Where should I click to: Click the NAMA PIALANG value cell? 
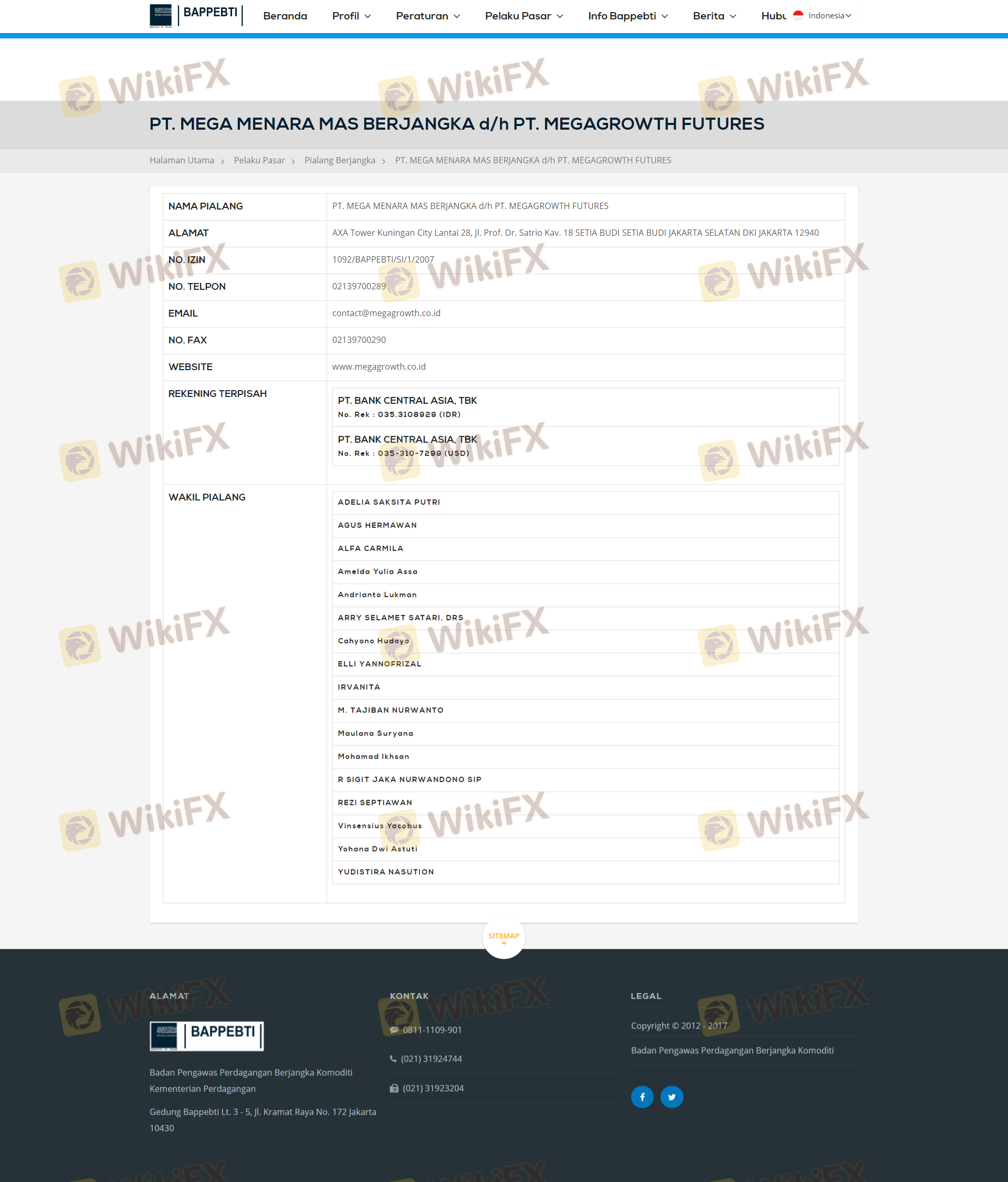click(585, 206)
